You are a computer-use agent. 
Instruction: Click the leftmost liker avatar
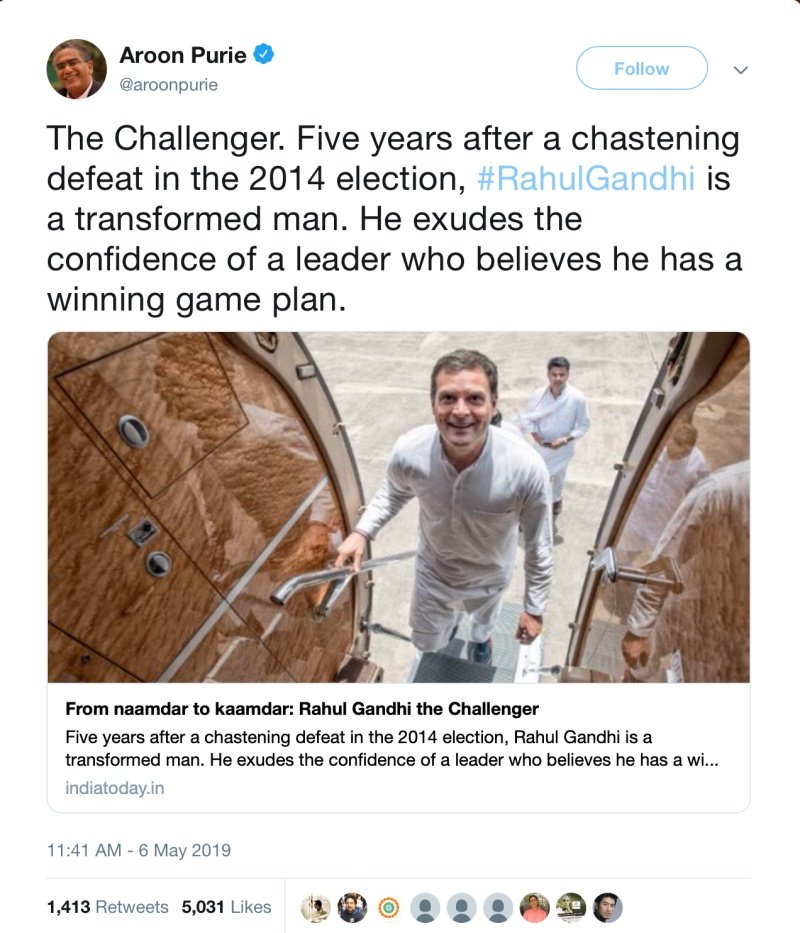click(317, 907)
